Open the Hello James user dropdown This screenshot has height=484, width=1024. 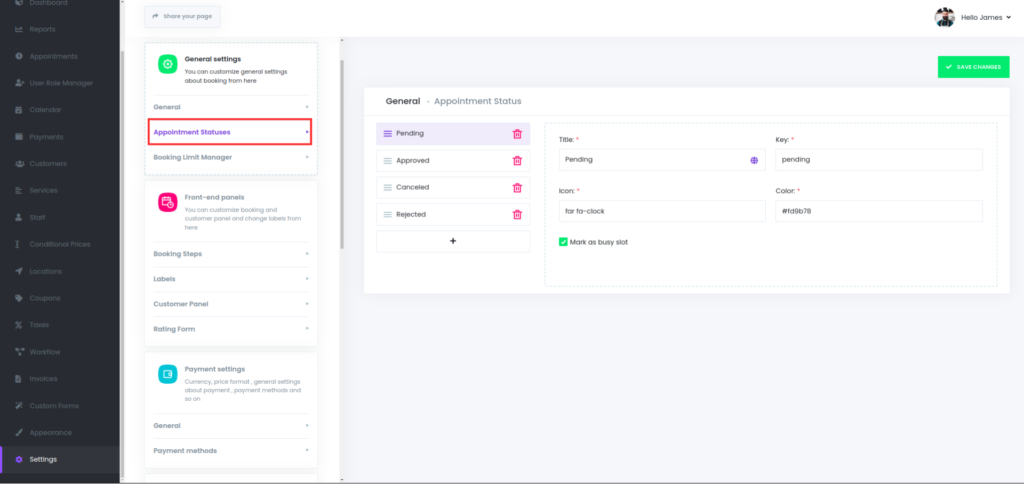(973, 17)
